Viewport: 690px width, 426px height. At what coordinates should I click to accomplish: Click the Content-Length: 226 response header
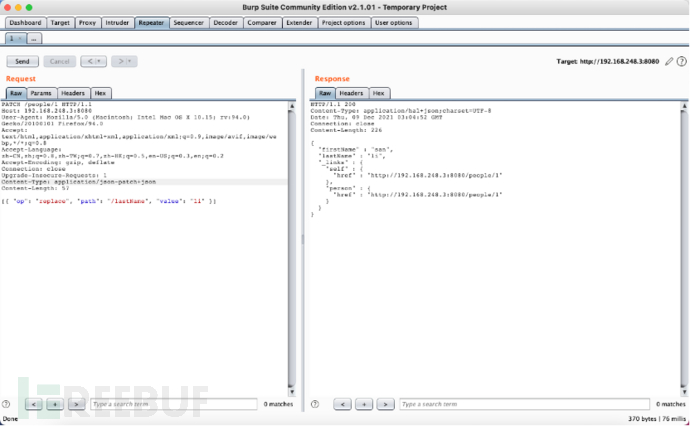coord(346,130)
